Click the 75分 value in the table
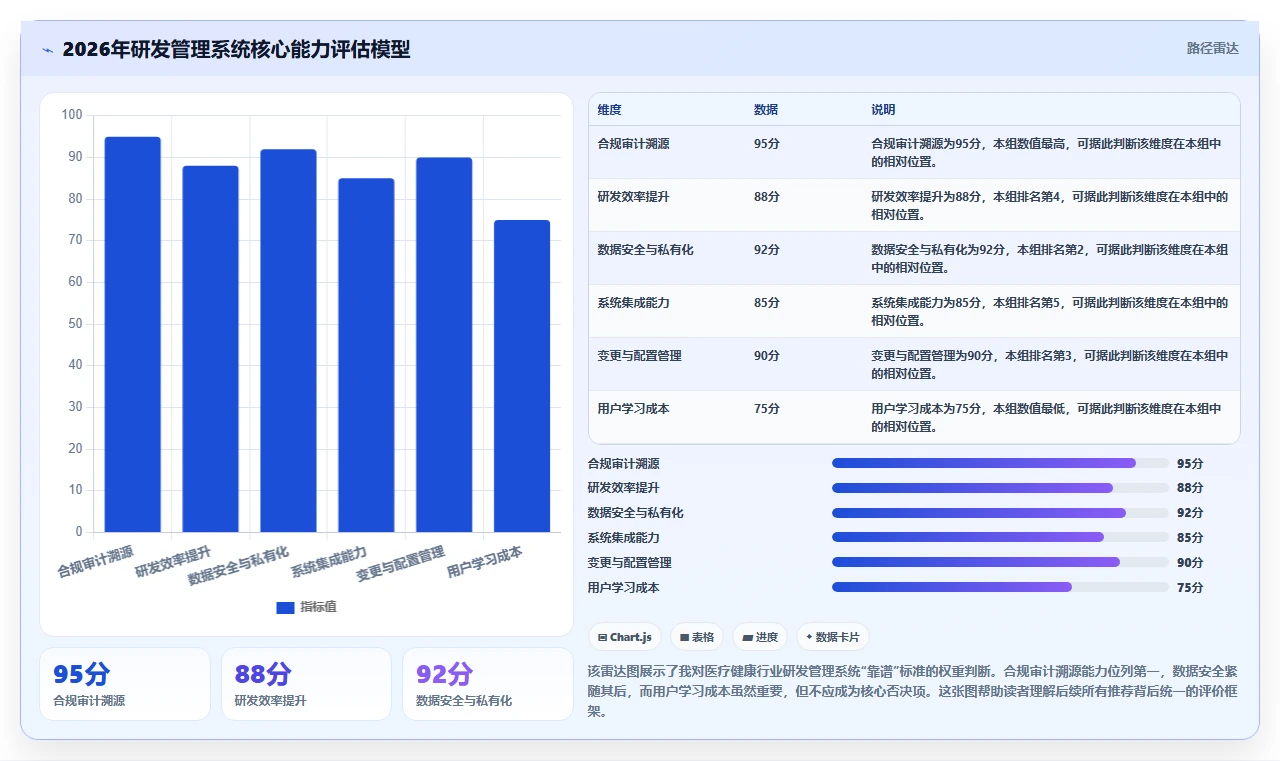The width and height of the screenshot is (1280, 761). 767,409
